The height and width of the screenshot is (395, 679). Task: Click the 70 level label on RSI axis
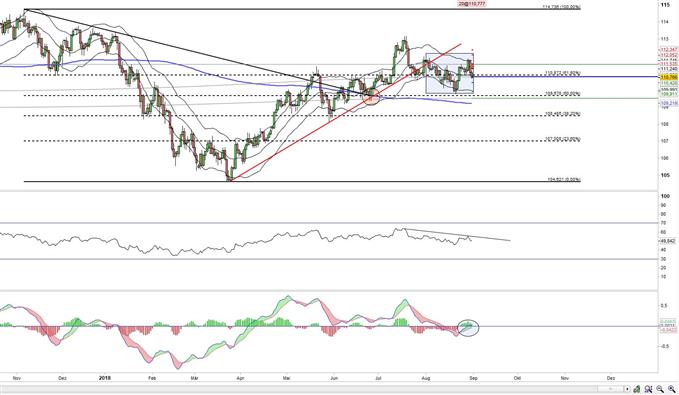point(663,223)
